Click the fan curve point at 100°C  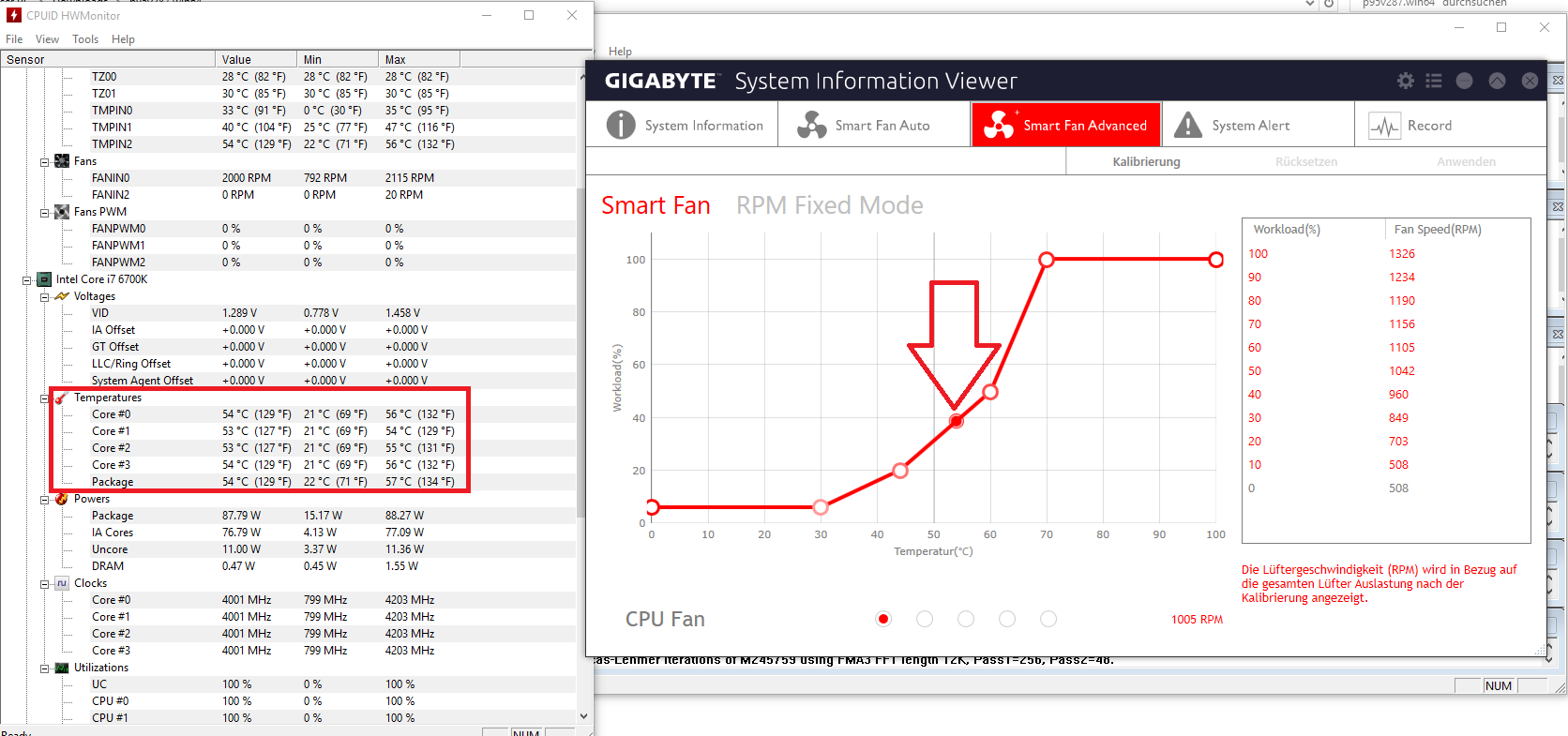tap(1215, 260)
